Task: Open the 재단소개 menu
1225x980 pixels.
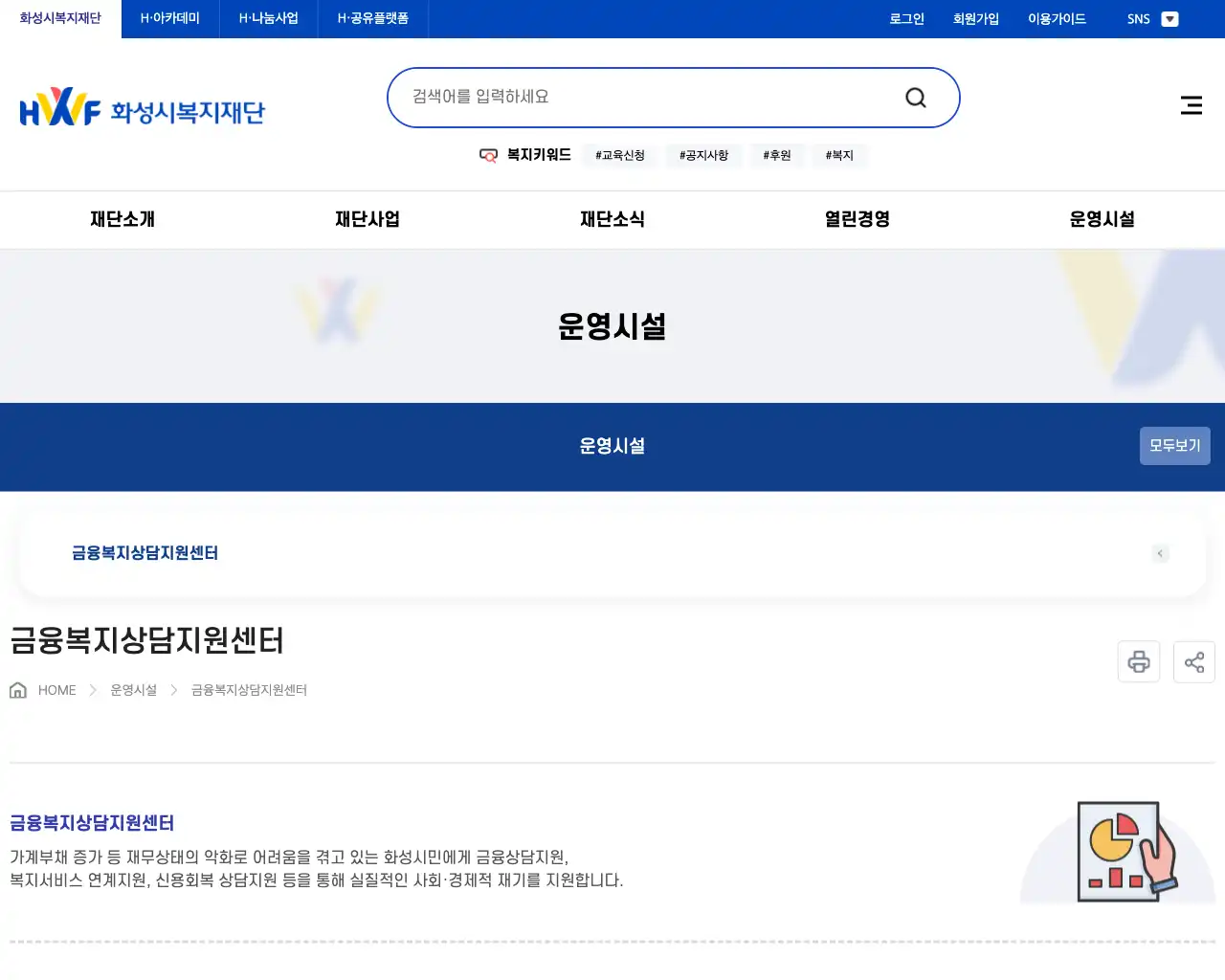Action: pos(121,219)
